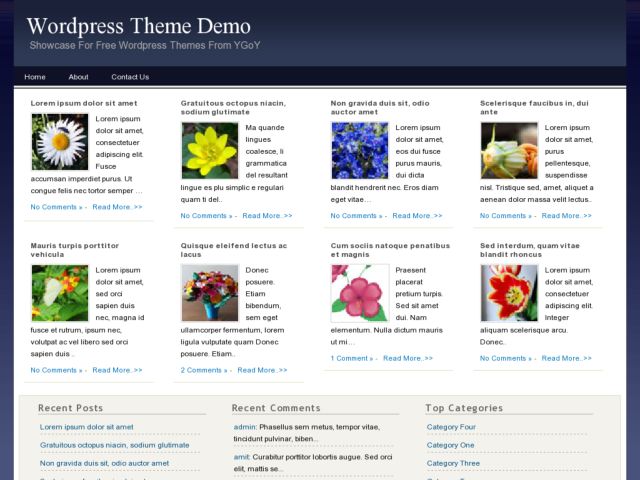This screenshot has width=640, height=480.
Task: Click the Curabitur porttitor lobortis comment excerpt
Action: click(x=313, y=463)
